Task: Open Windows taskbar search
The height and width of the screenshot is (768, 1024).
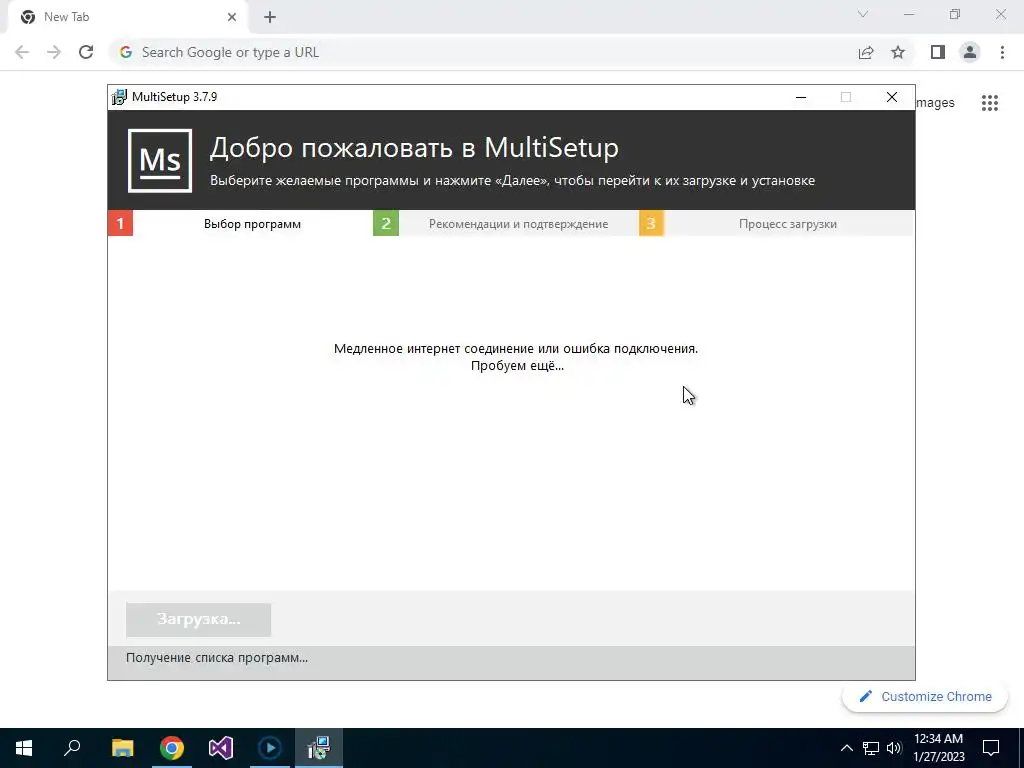Action: tap(72, 748)
